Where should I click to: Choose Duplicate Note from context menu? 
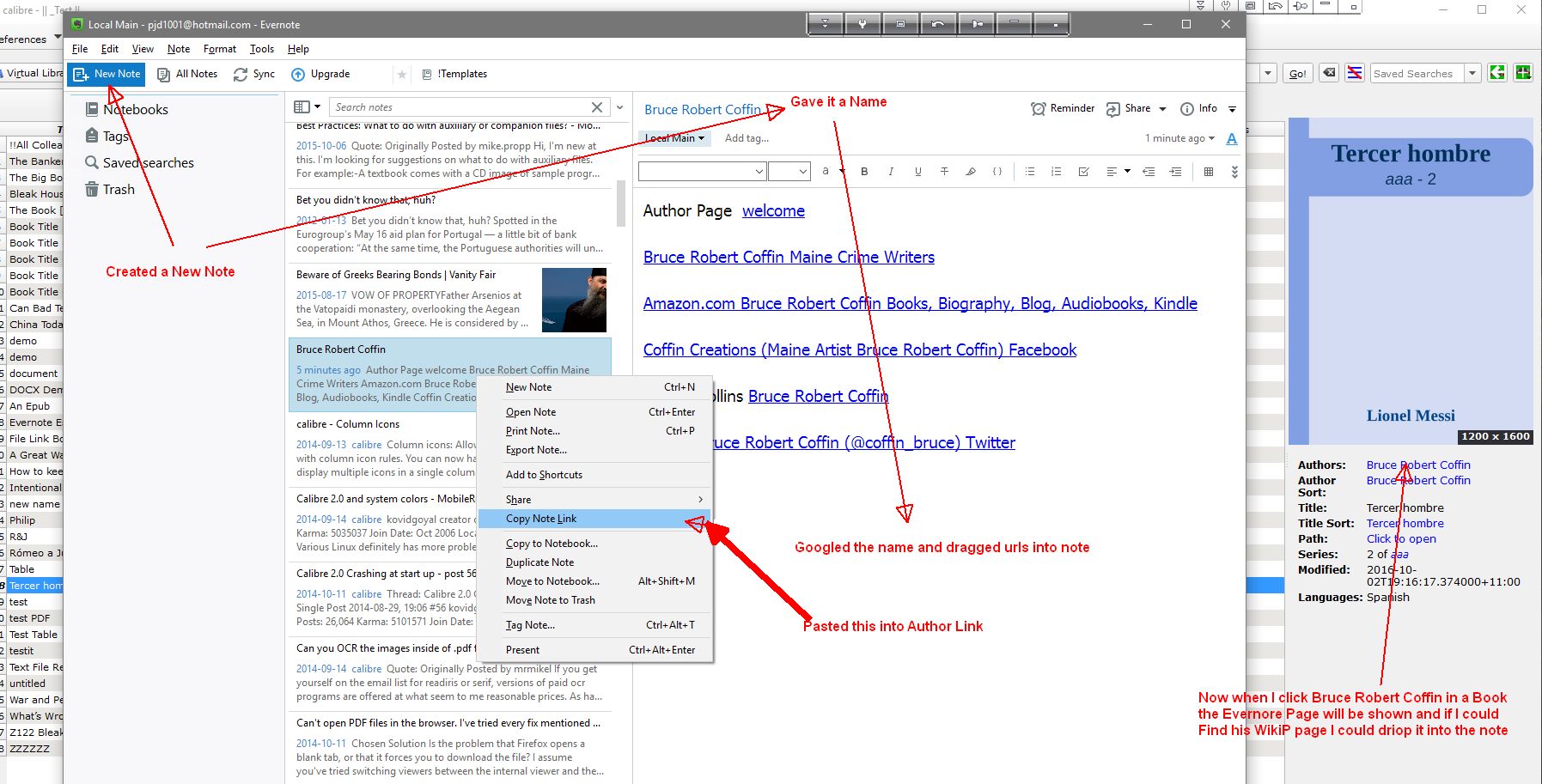(595, 562)
